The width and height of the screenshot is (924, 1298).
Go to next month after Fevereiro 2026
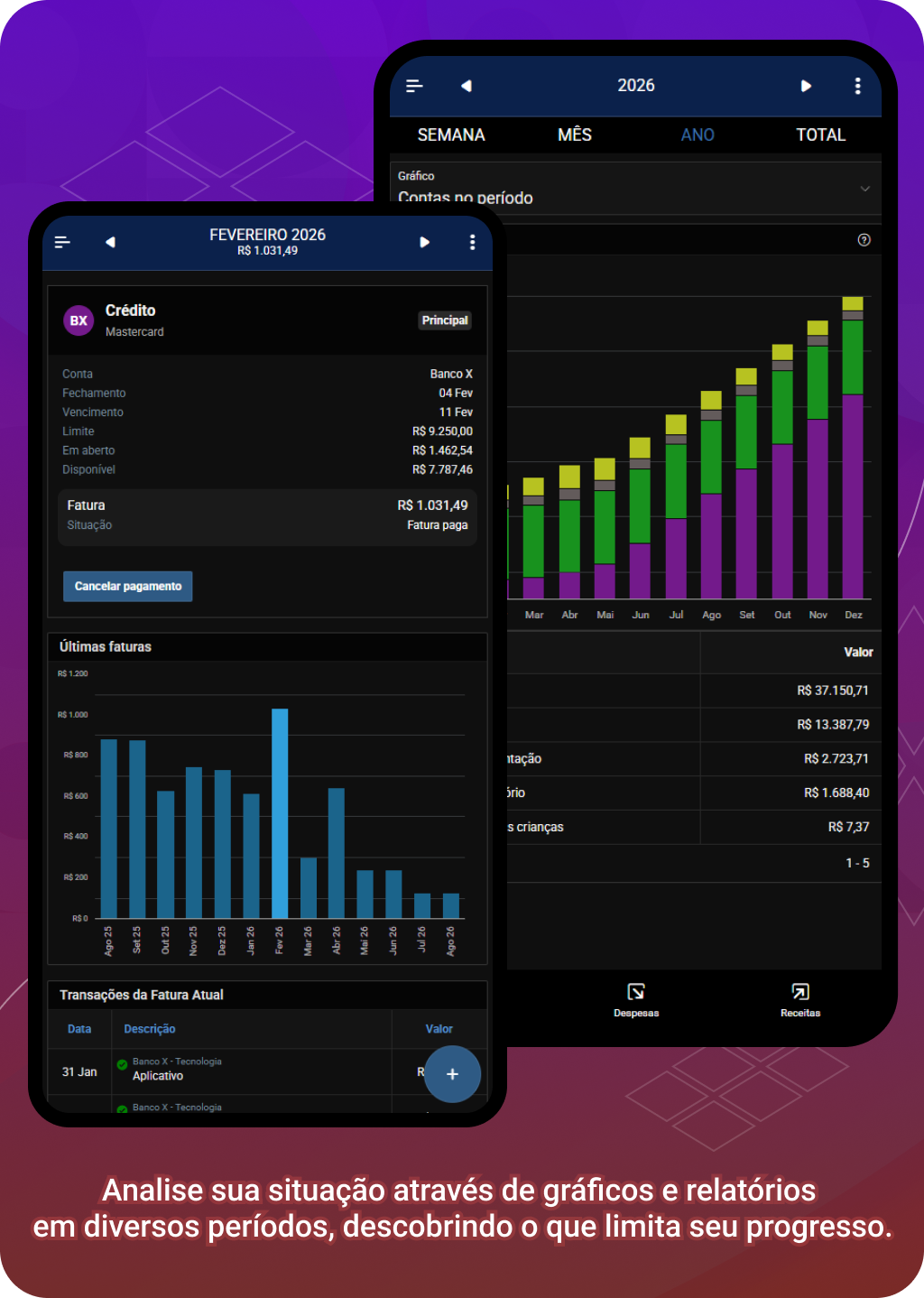pyautogui.click(x=424, y=242)
